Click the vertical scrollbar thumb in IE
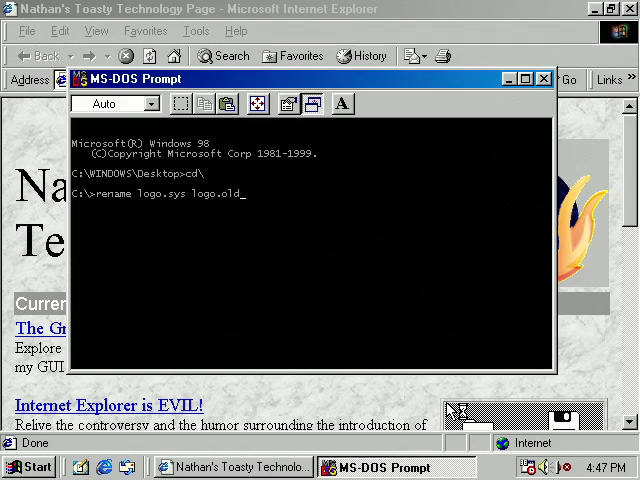 pos(629,170)
